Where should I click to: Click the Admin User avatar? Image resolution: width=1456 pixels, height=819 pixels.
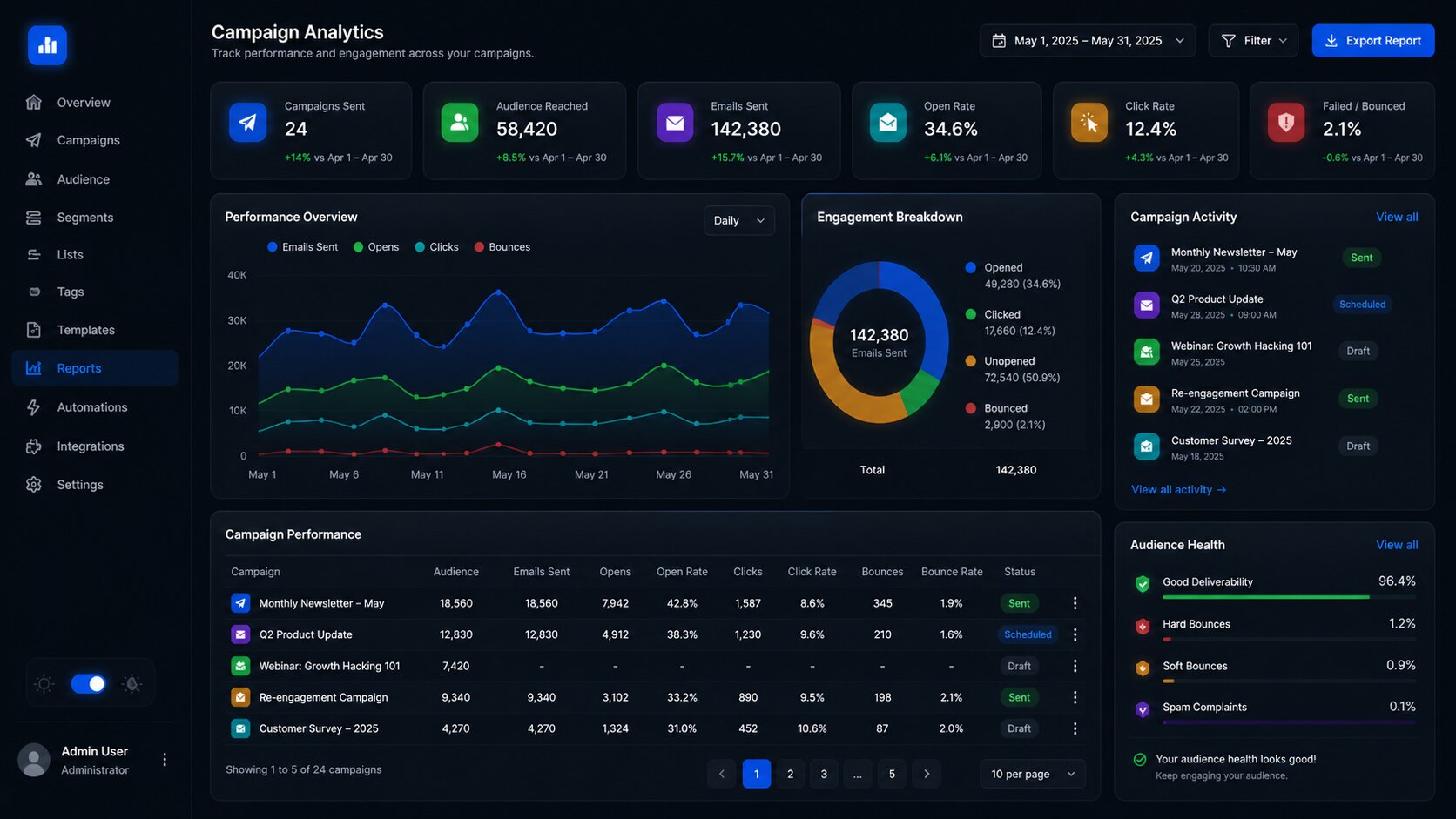coord(34,760)
